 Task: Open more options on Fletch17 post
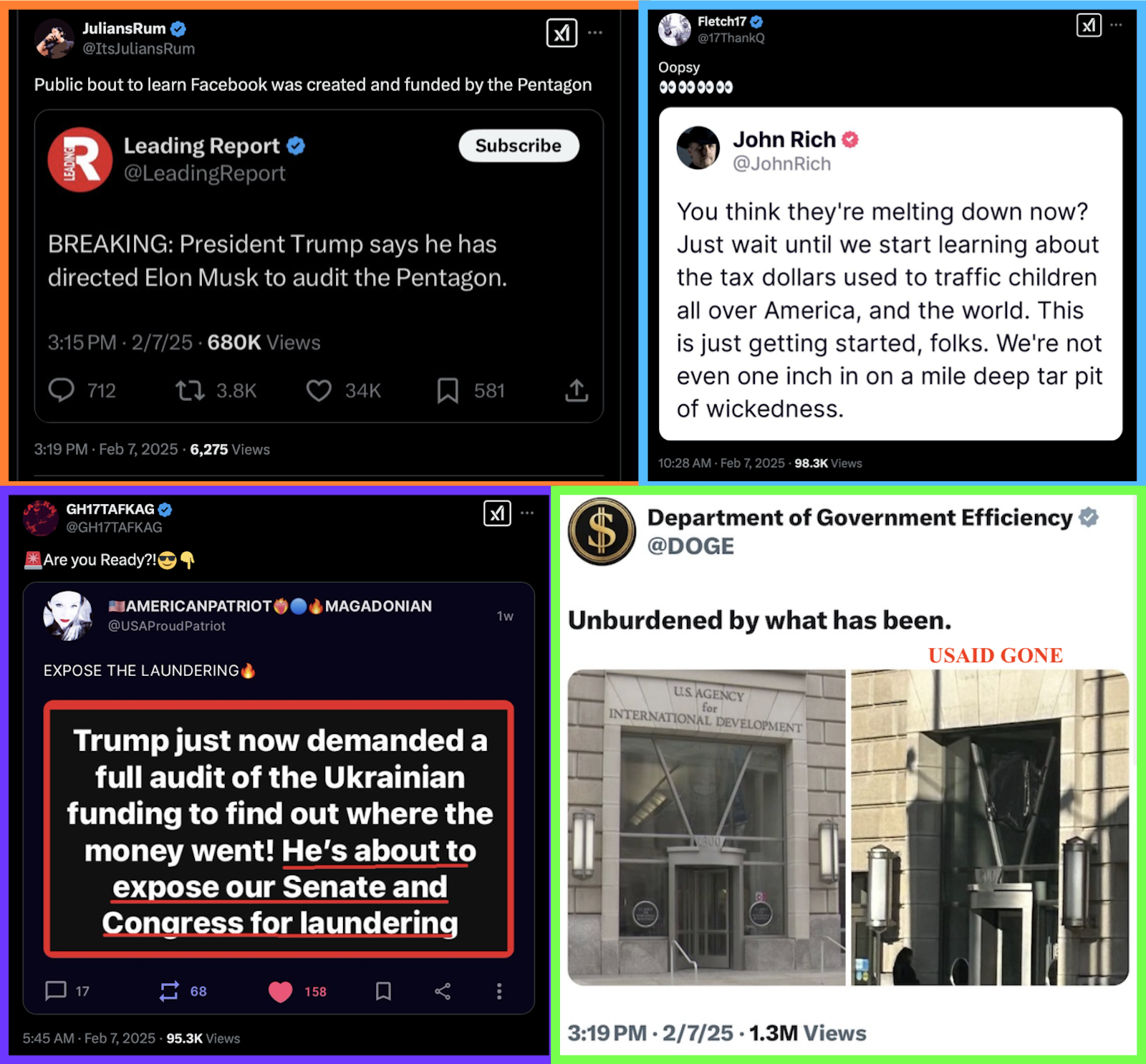pos(1116,25)
